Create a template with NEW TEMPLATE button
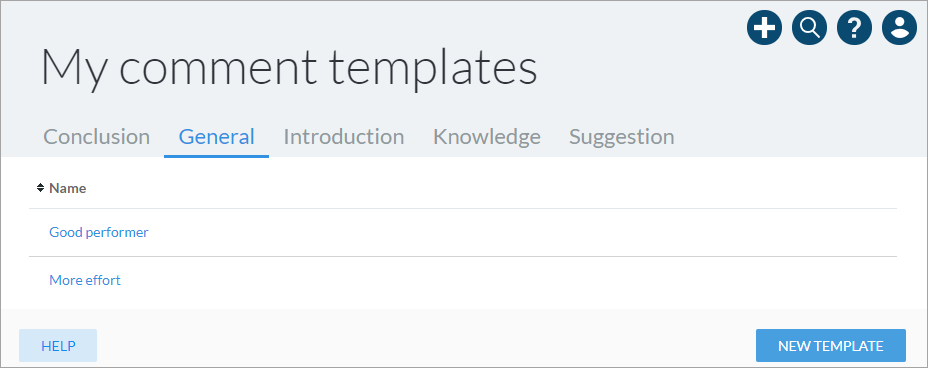Viewport: 928px width, 368px height. click(830, 346)
